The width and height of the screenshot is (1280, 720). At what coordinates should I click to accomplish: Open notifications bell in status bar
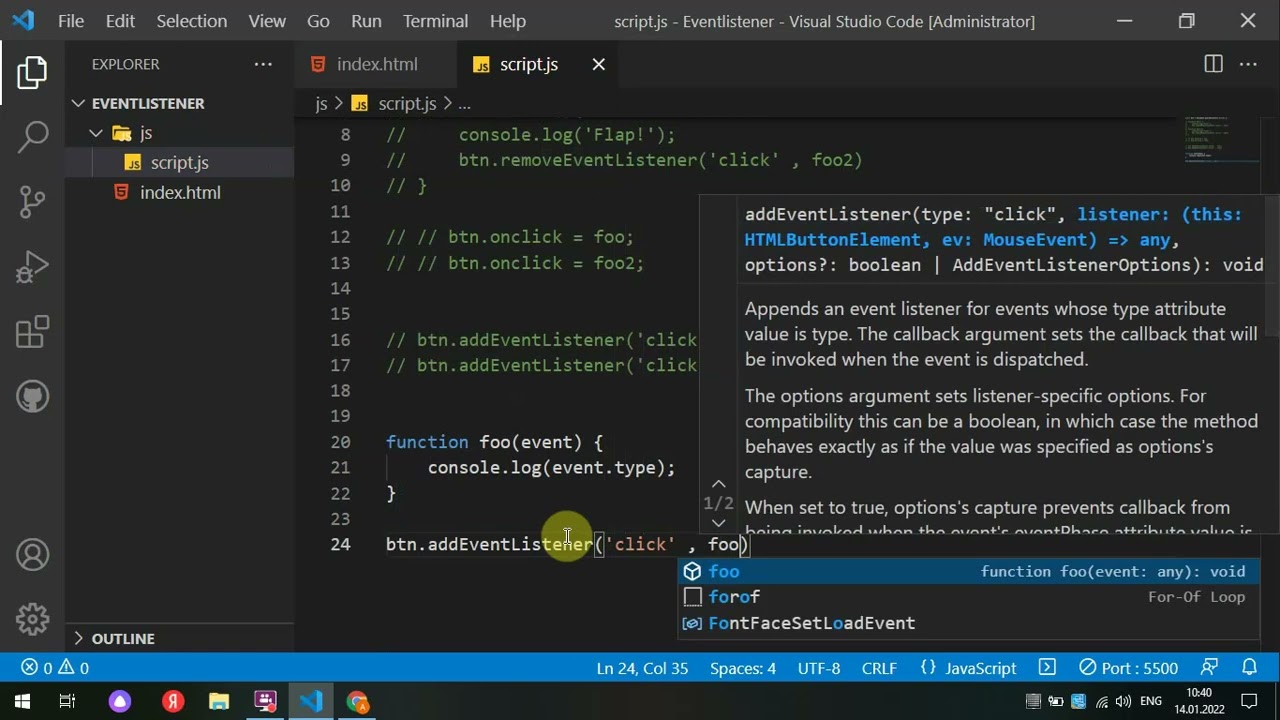tap(1249, 668)
